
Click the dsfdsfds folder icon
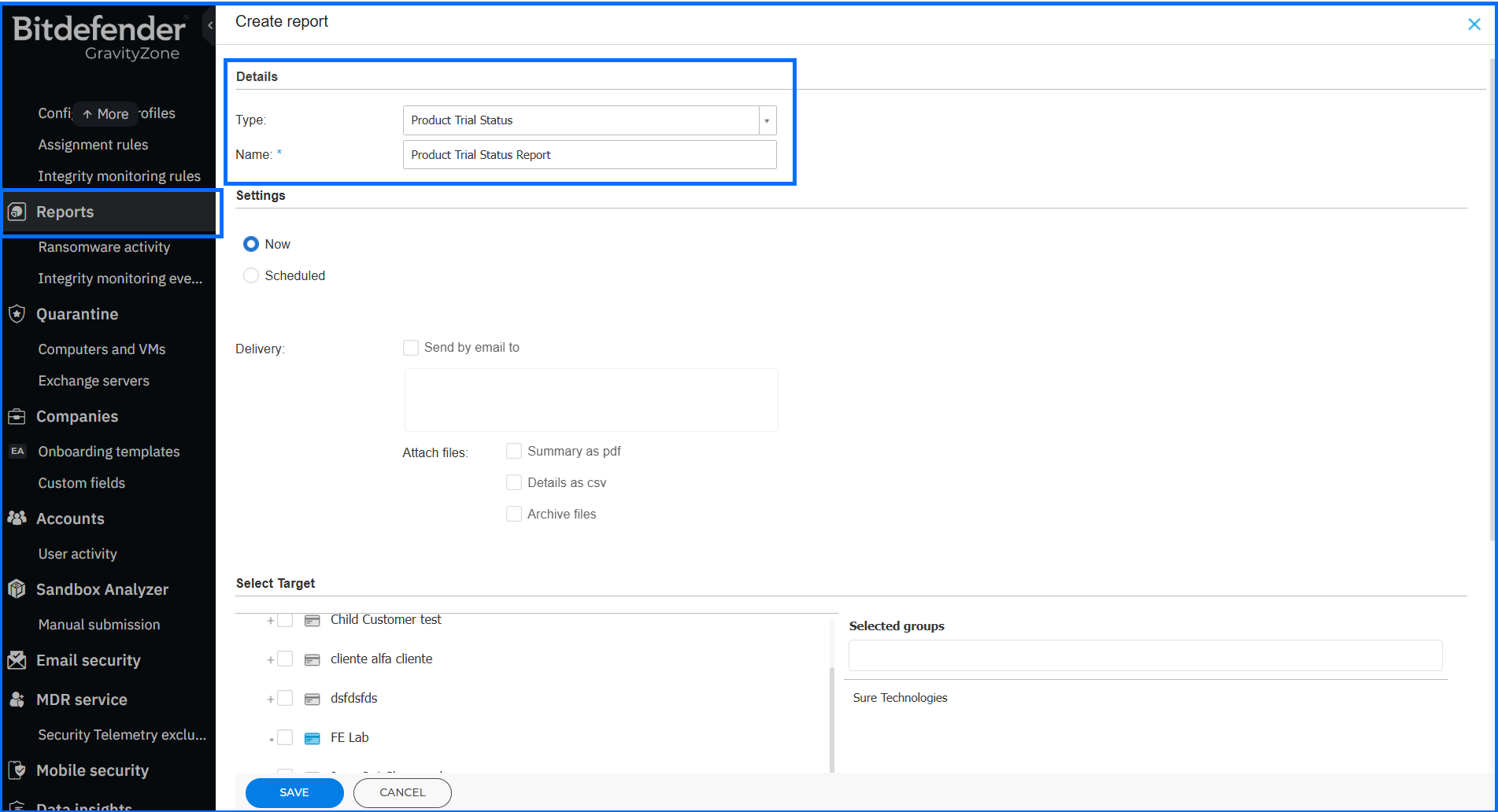coord(313,699)
